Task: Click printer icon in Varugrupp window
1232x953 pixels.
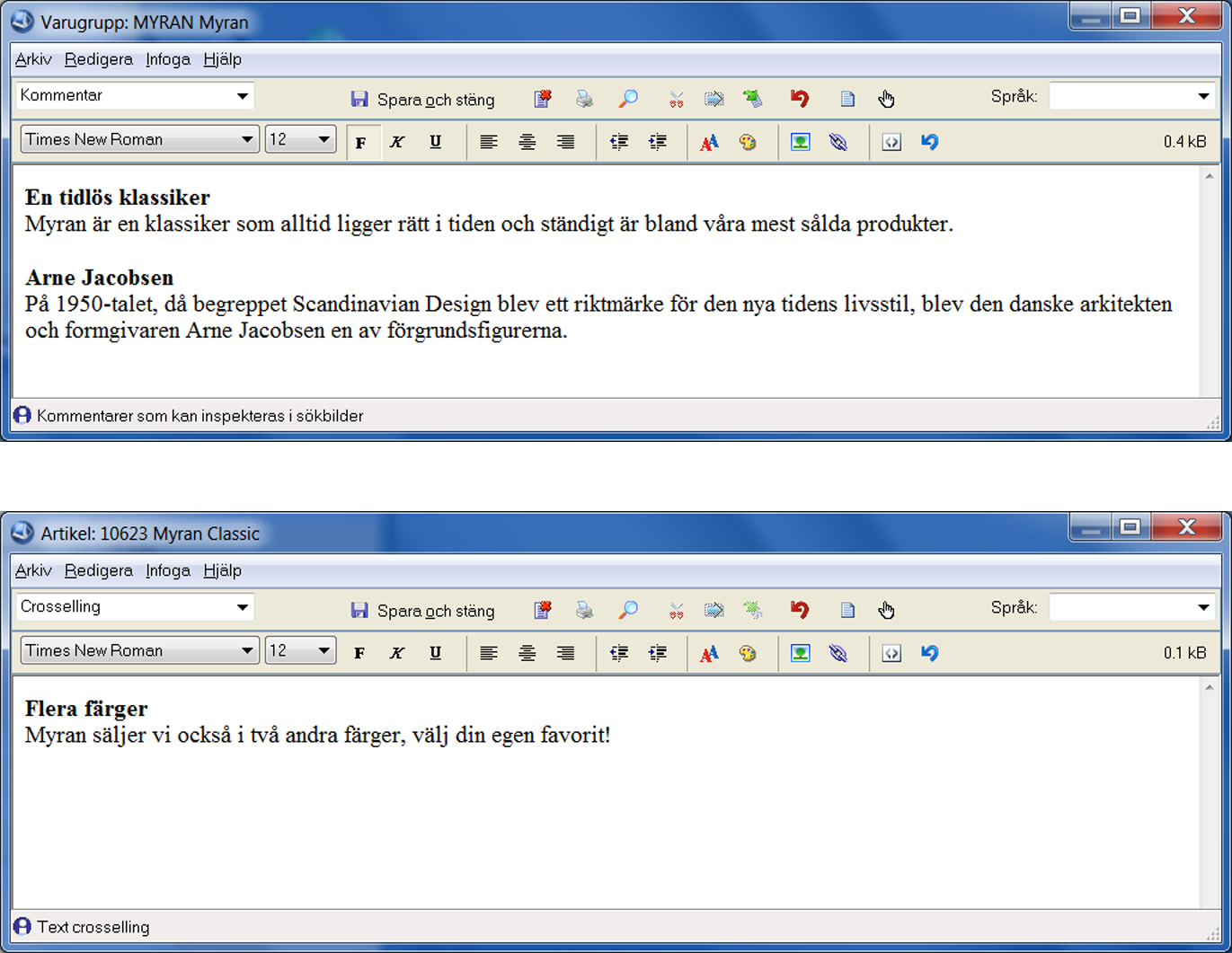Action: coord(584,99)
